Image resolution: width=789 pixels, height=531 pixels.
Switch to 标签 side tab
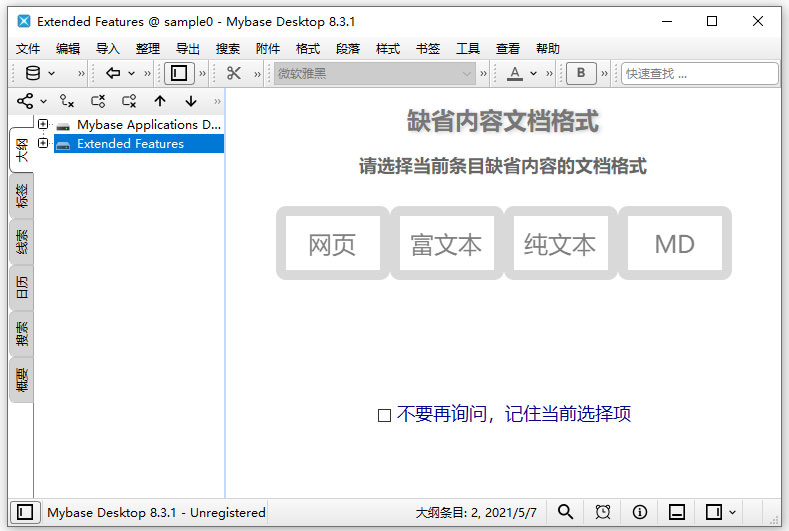(21, 196)
